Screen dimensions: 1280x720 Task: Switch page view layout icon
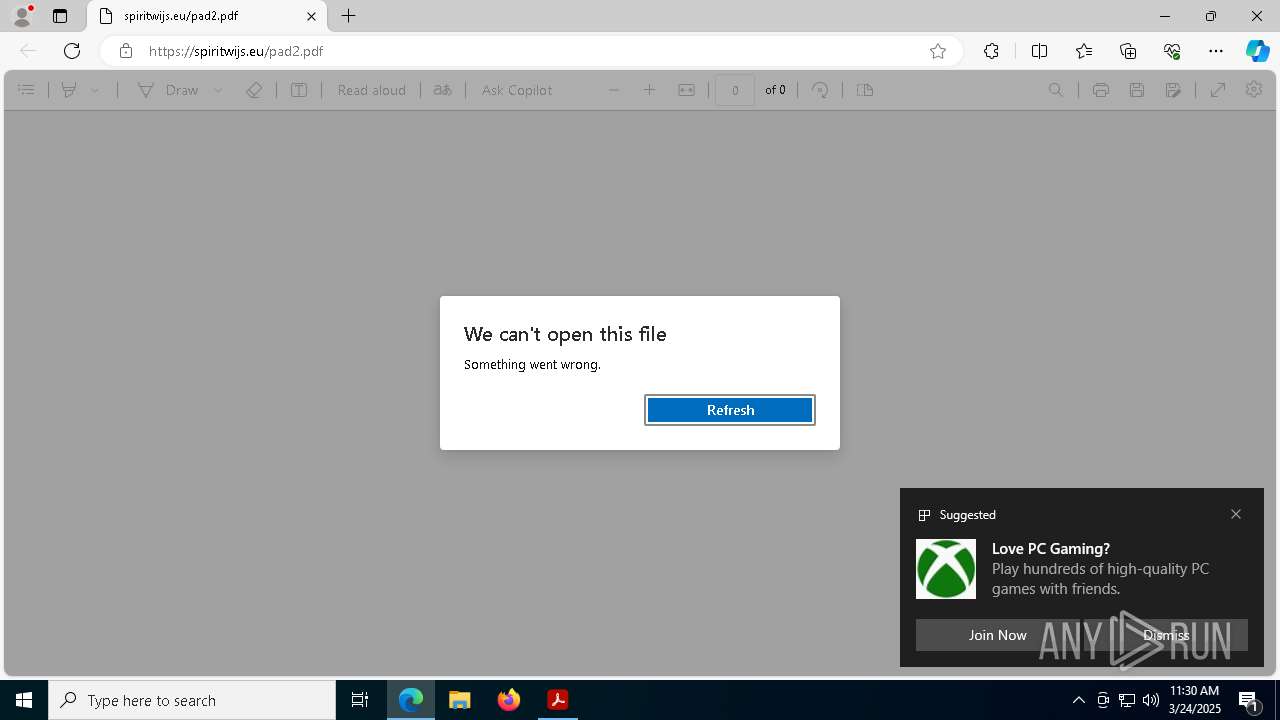point(865,90)
